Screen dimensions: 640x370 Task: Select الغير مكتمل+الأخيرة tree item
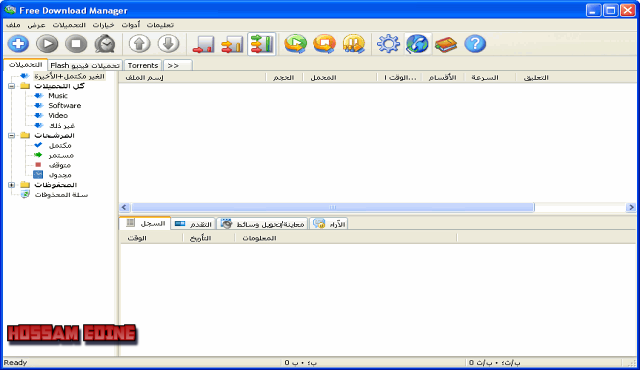(69, 76)
